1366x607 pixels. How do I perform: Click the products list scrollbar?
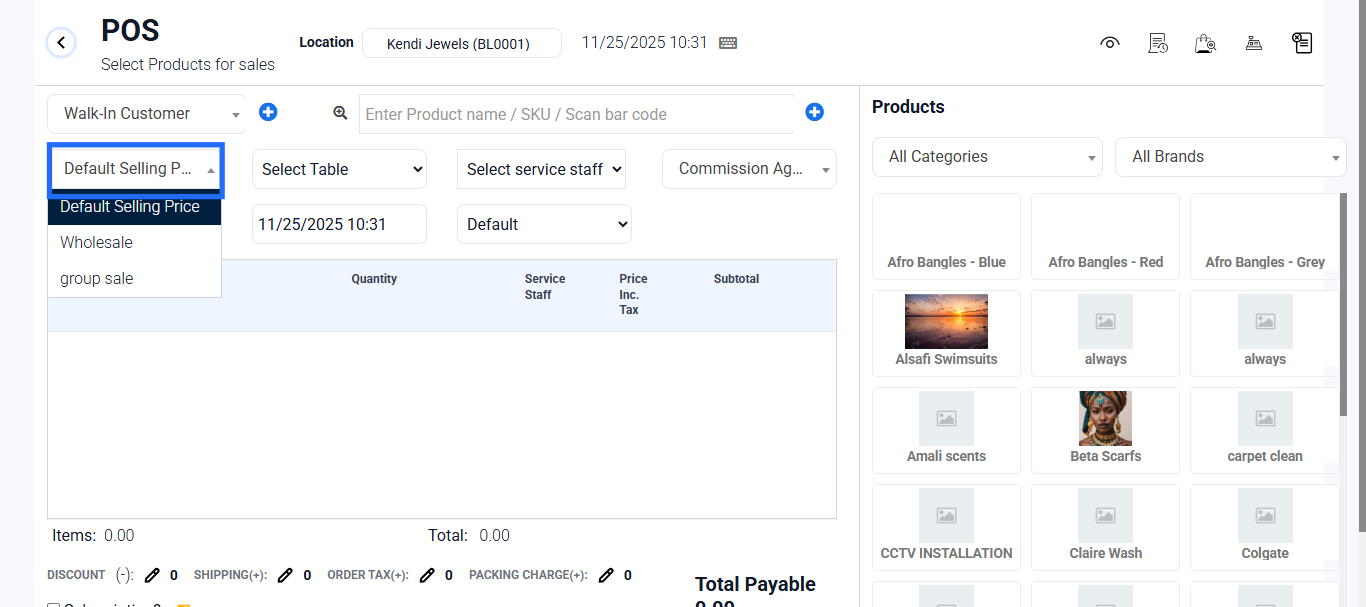tap(1343, 305)
